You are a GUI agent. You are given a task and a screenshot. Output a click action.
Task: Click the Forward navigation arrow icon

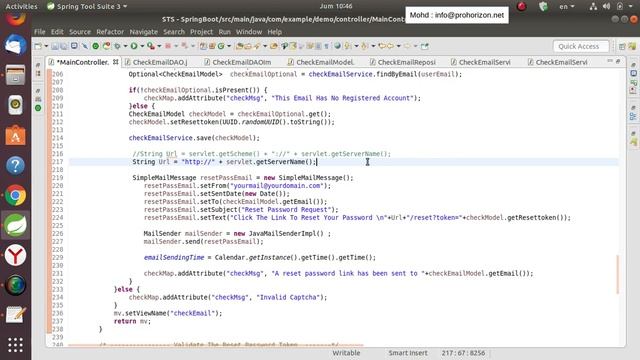pos(407,46)
